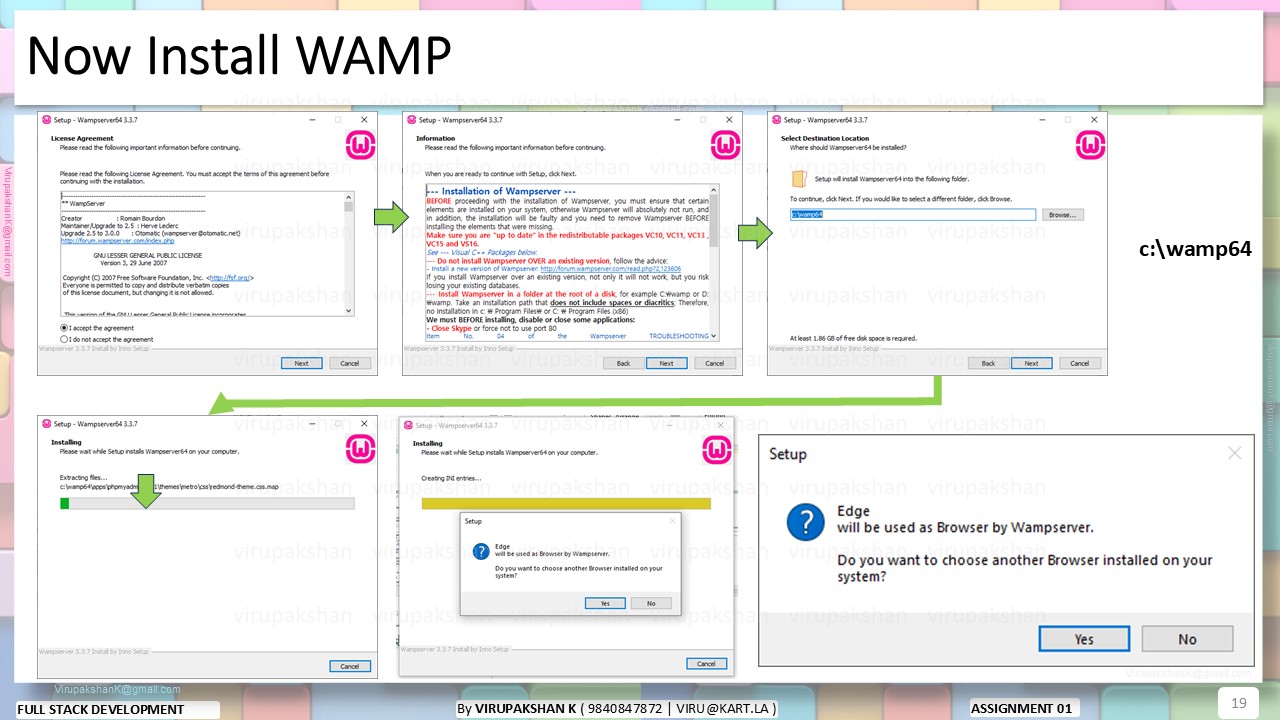This screenshot has width=1280, height=720.
Task: Click Cancel in the License Agreement window
Action: 350,363
